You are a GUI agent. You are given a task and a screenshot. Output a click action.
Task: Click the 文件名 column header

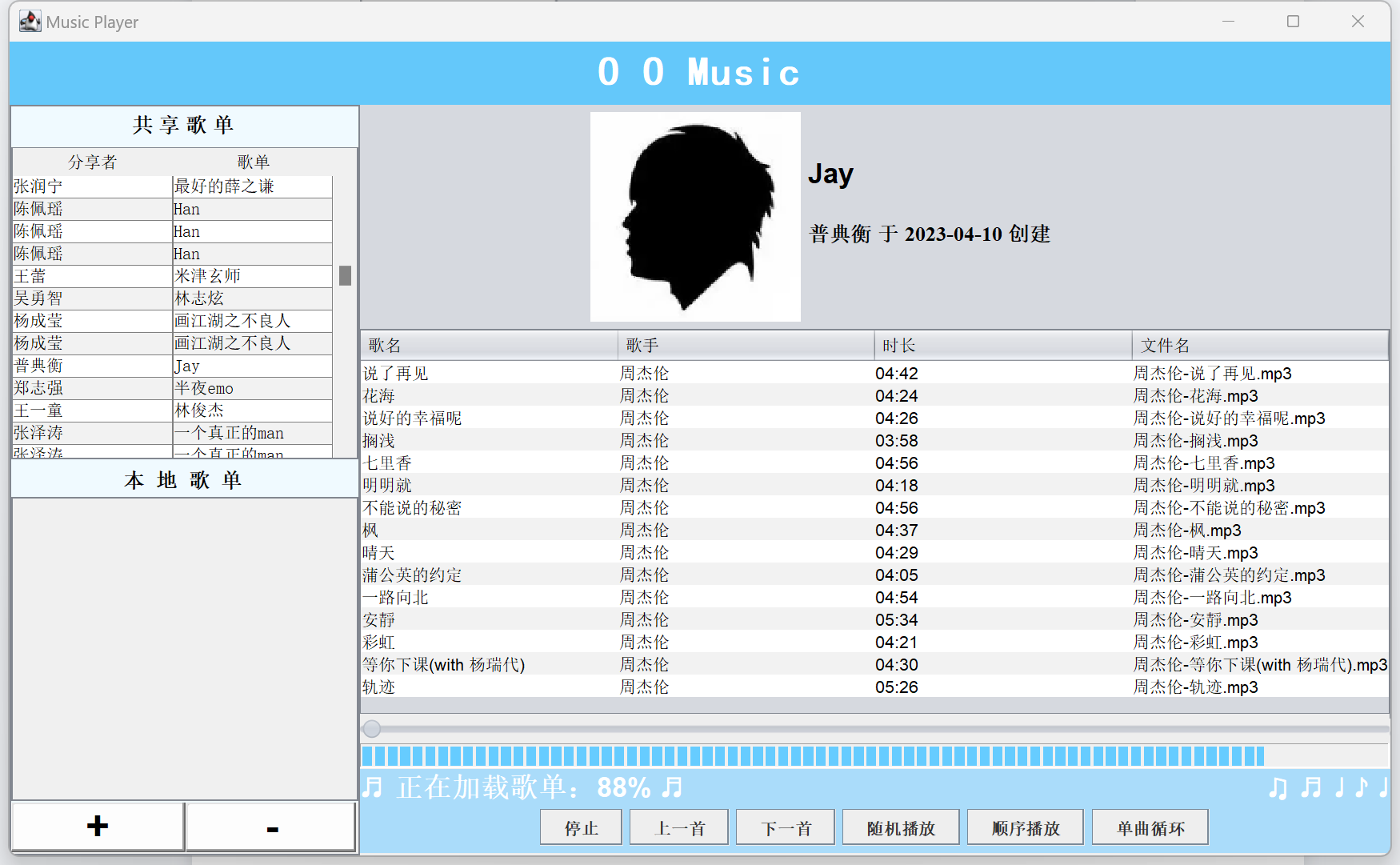tap(1259, 346)
